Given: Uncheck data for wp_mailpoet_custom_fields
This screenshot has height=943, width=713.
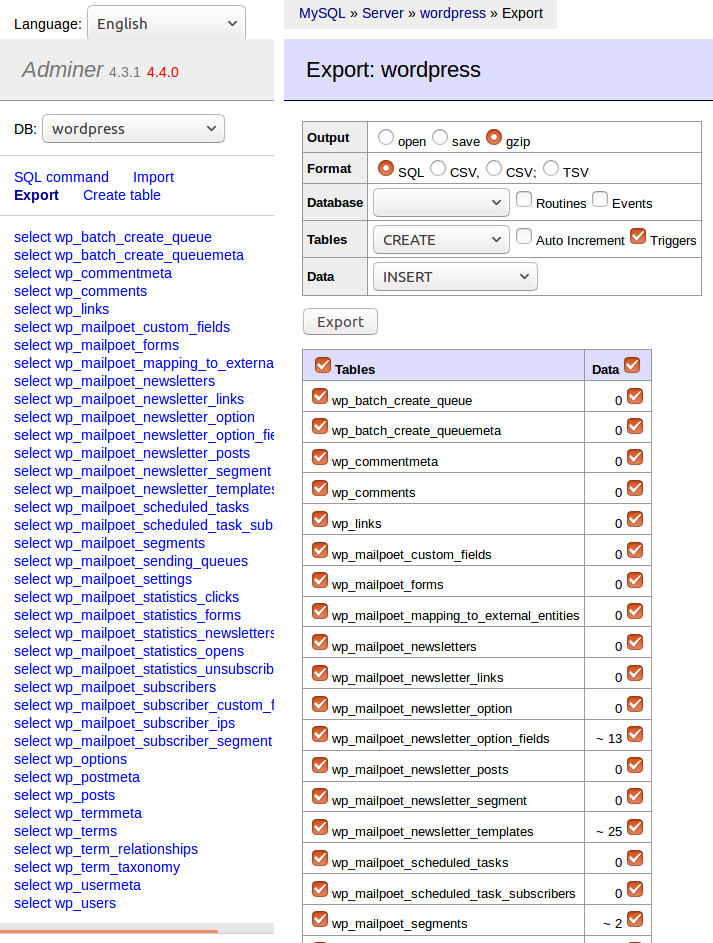Looking at the screenshot, I should click(x=635, y=550).
